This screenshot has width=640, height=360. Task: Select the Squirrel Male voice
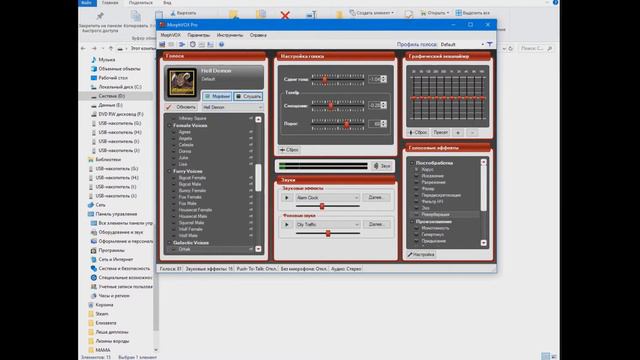191,223
